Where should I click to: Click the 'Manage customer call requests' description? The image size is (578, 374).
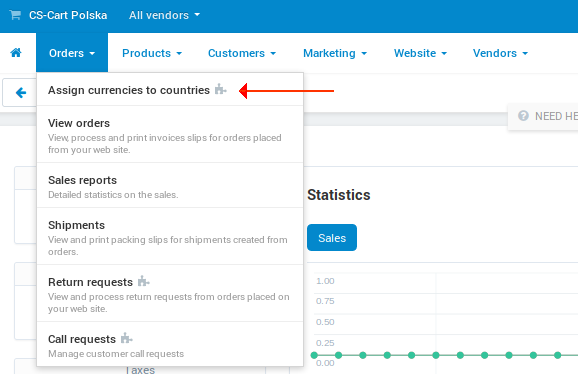[116, 354]
